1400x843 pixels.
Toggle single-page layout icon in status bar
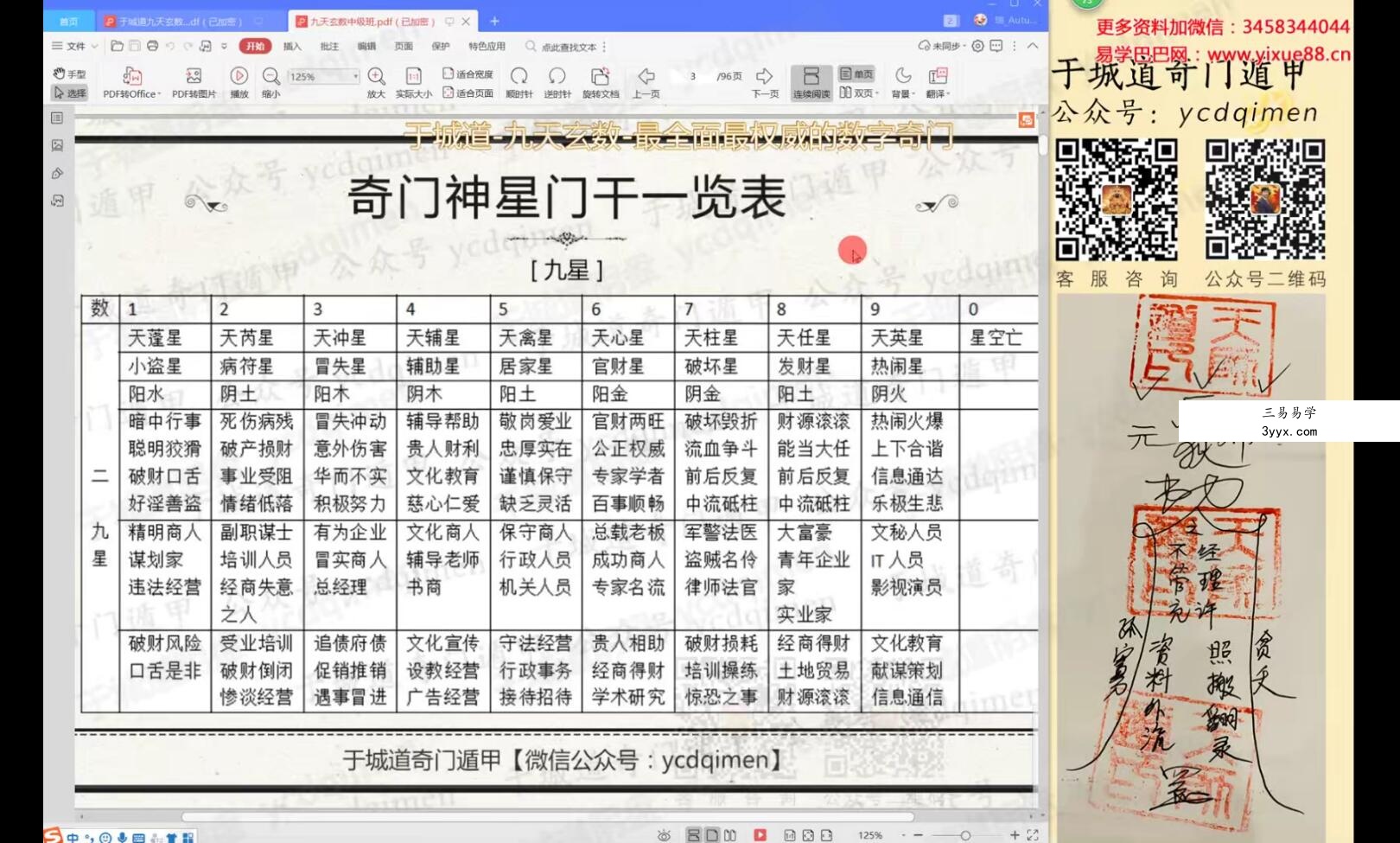click(x=711, y=835)
